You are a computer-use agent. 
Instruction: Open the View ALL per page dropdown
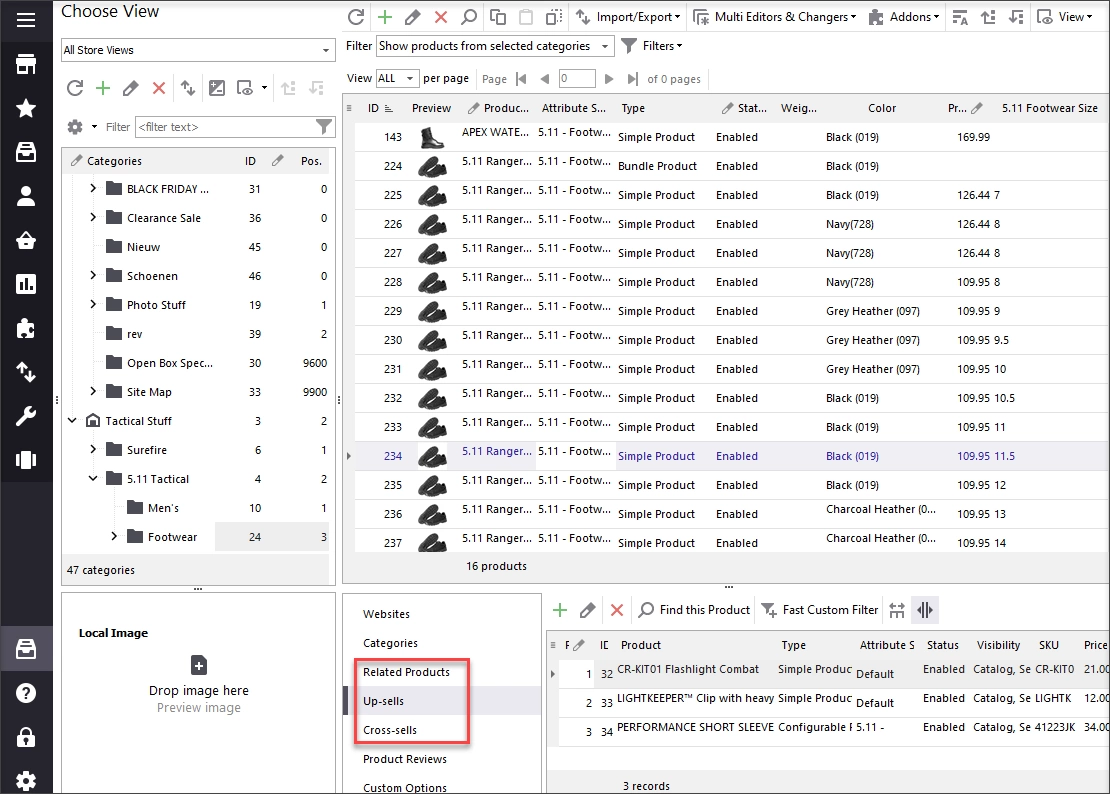pyautogui.click(x=397, y=79)
